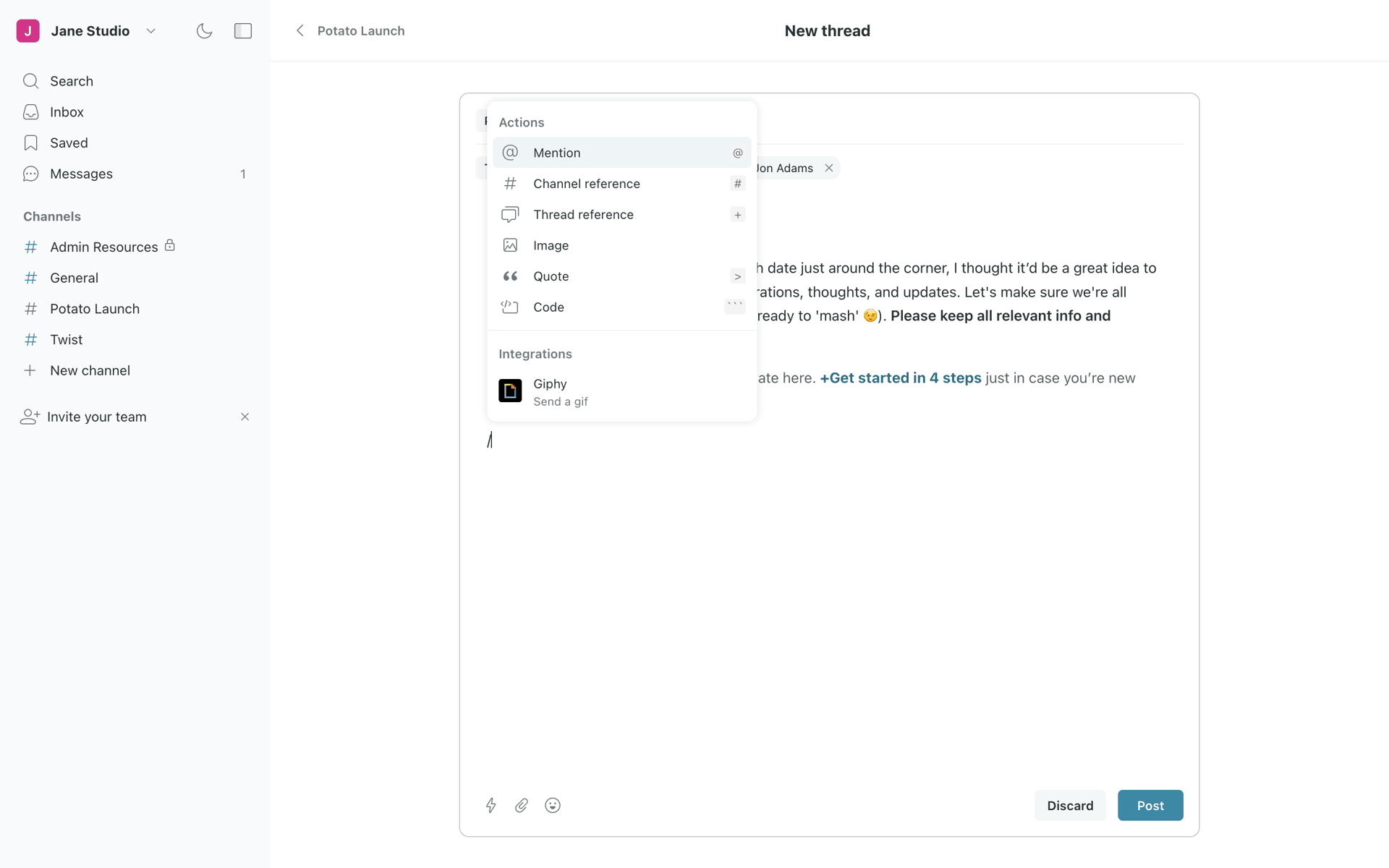
Task: Go to Saved items
Action: click(x=135, y=143)
